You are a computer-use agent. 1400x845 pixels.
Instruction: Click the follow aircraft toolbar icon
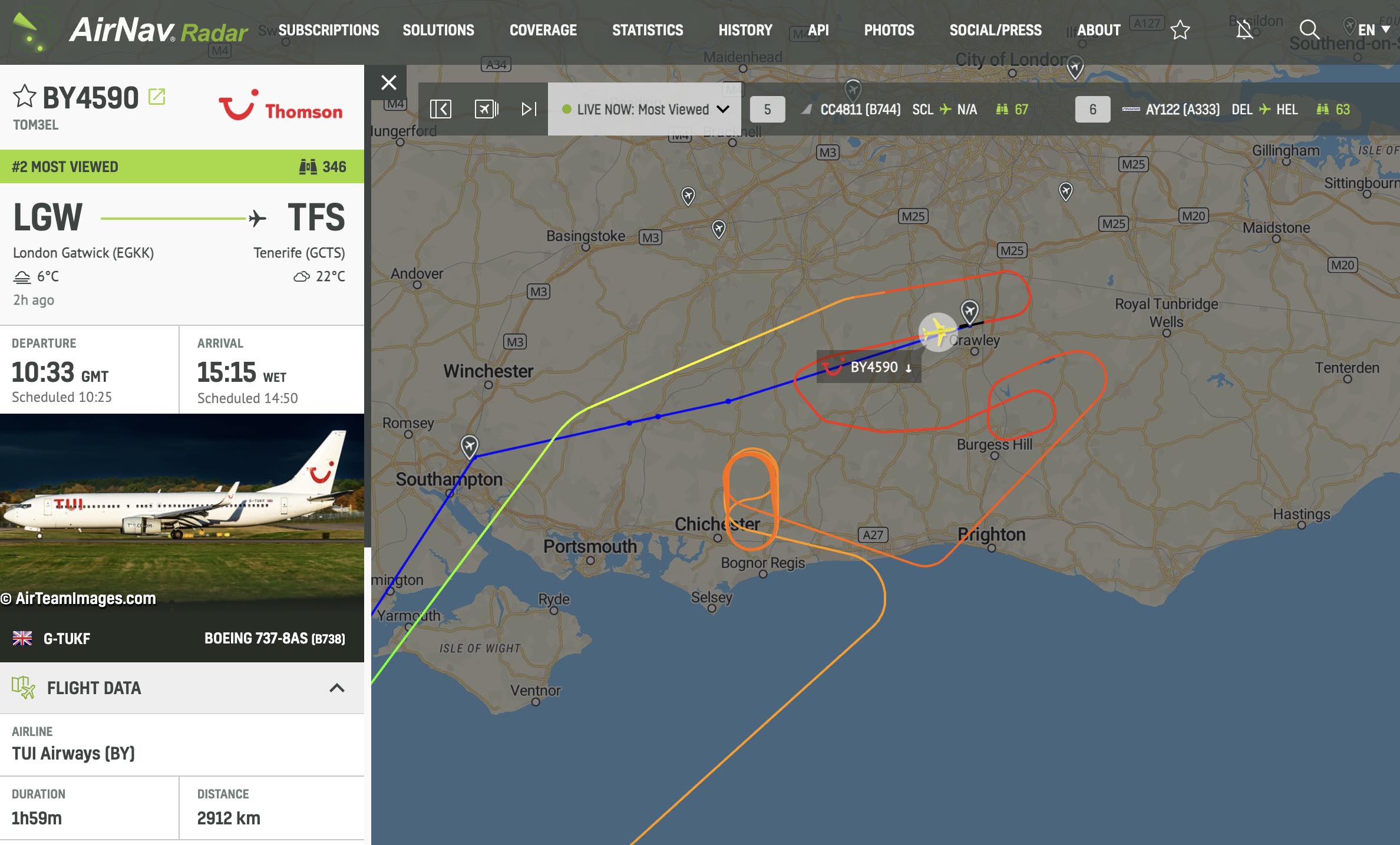pyautogui.click(x=486, y=109)
